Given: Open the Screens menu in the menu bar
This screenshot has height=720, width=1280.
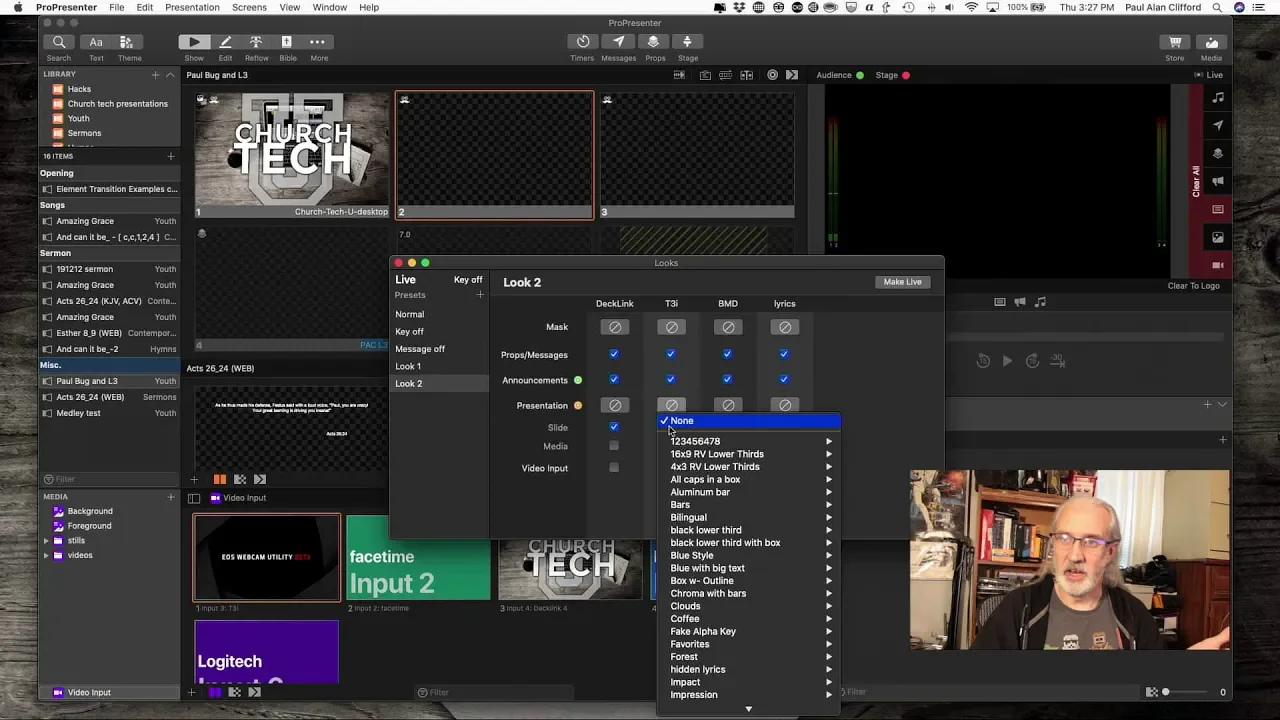Looking at the screenshot, I should pyautogui.click(x=249, y=7).
